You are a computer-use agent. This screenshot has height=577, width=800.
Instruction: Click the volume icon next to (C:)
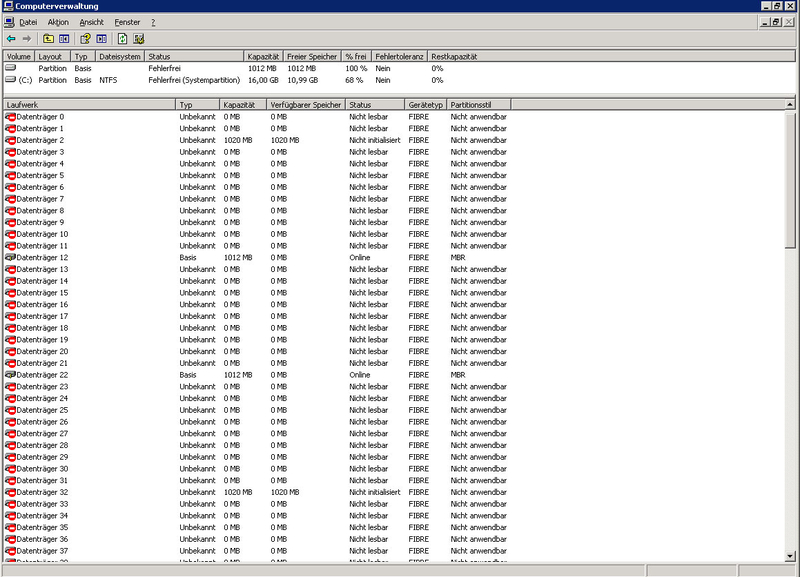coord(8,80)
